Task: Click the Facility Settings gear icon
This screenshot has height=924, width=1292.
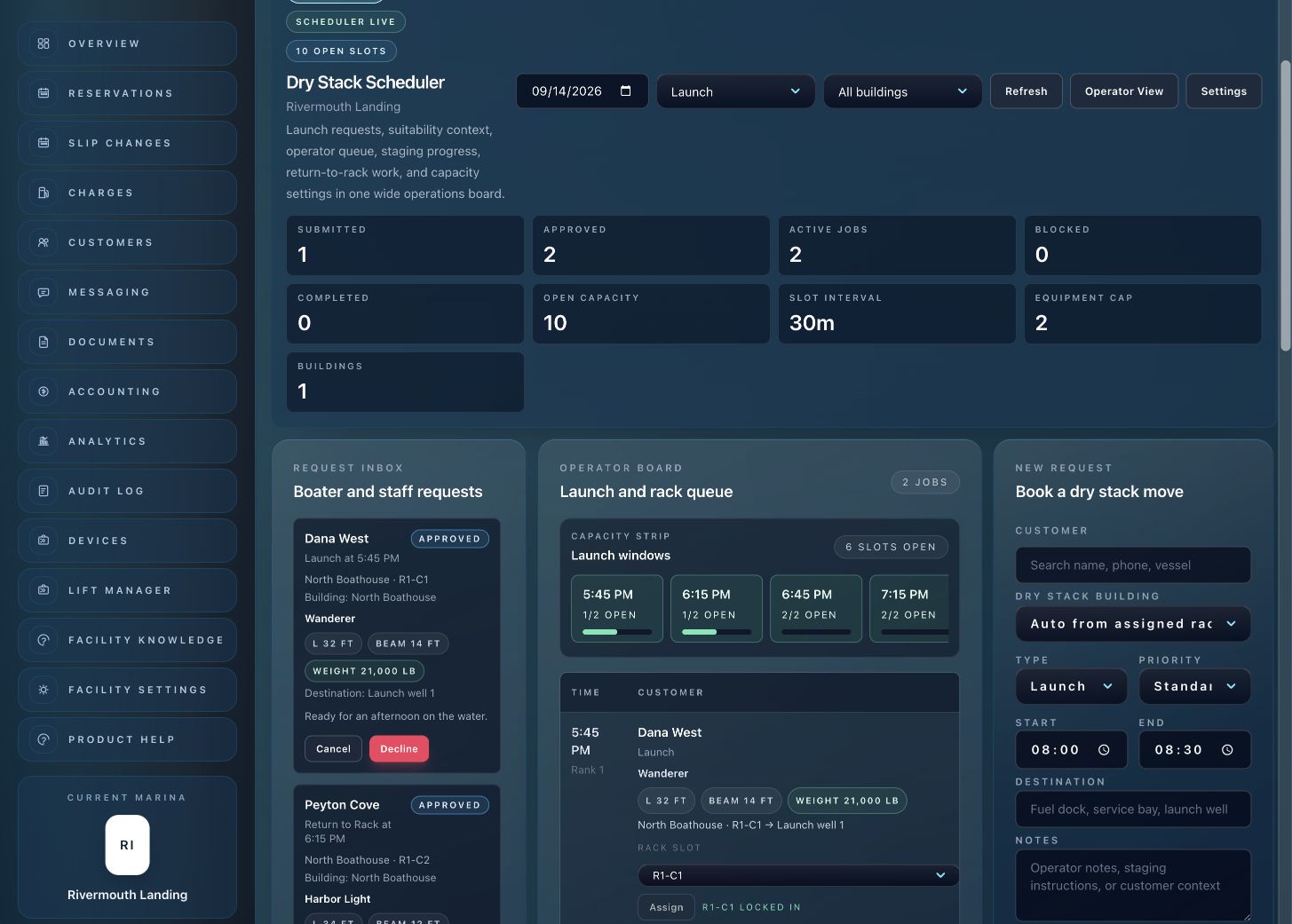Action: click(x=44, y=690)
